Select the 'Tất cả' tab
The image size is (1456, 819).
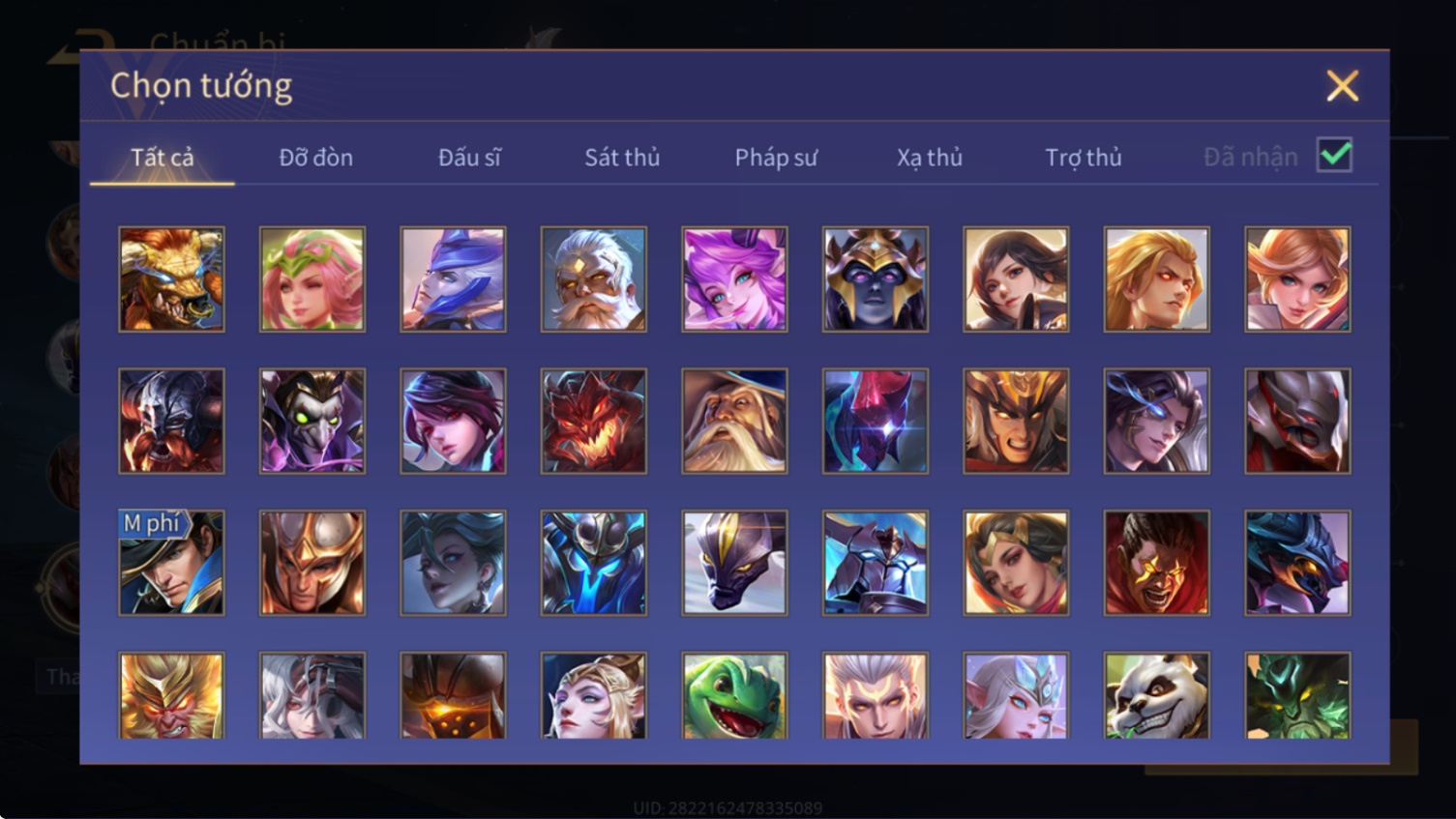(163, 157)
